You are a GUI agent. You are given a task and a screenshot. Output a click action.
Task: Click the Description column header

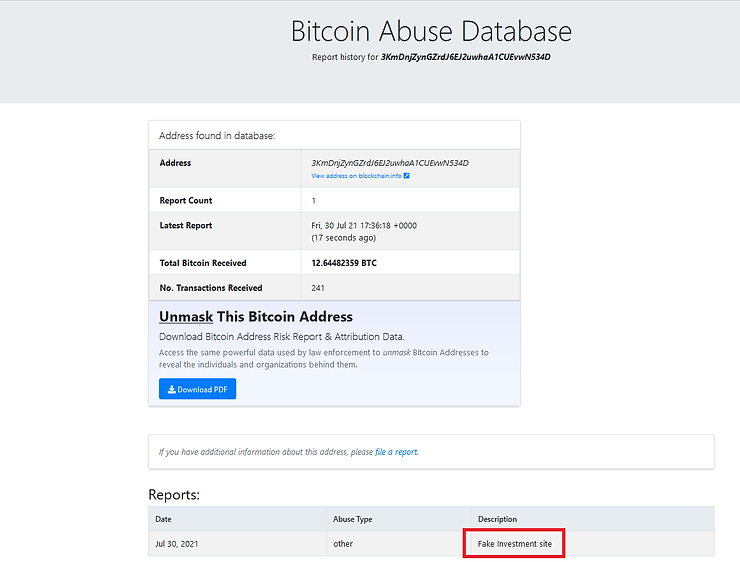coord(497,519)
